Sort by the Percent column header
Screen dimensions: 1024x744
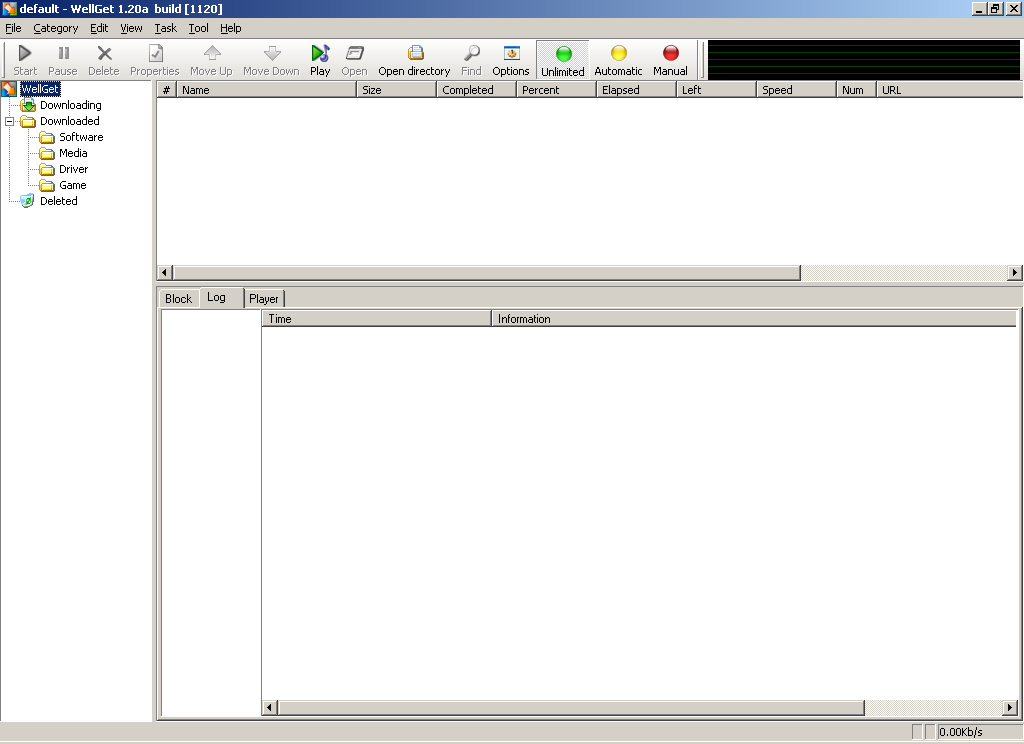(x=556, y=90)
